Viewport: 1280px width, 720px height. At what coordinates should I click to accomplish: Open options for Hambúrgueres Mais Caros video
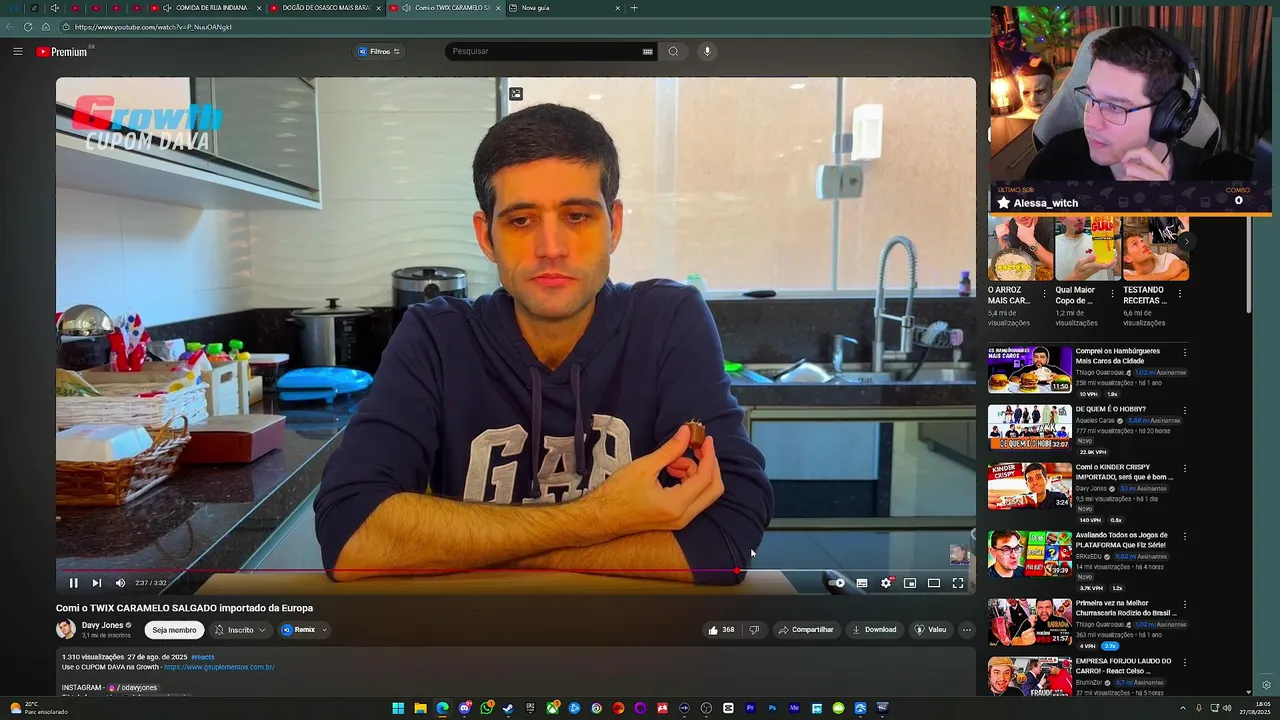[1185, 352]
